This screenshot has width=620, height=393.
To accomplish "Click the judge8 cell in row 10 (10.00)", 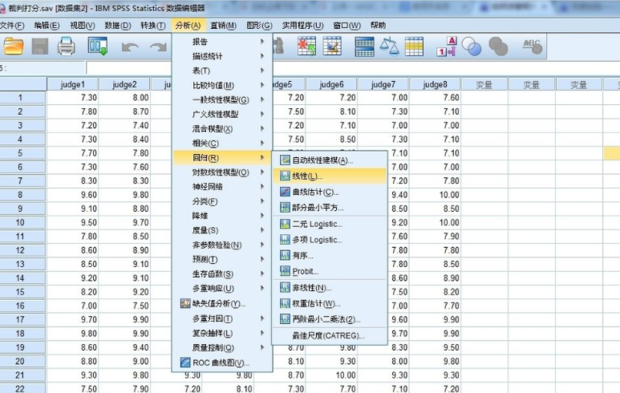I will (x=435, y=223).
